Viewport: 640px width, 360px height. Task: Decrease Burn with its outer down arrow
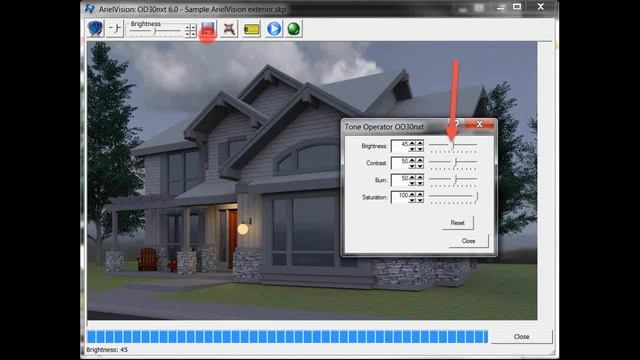(x=420, y=183)
